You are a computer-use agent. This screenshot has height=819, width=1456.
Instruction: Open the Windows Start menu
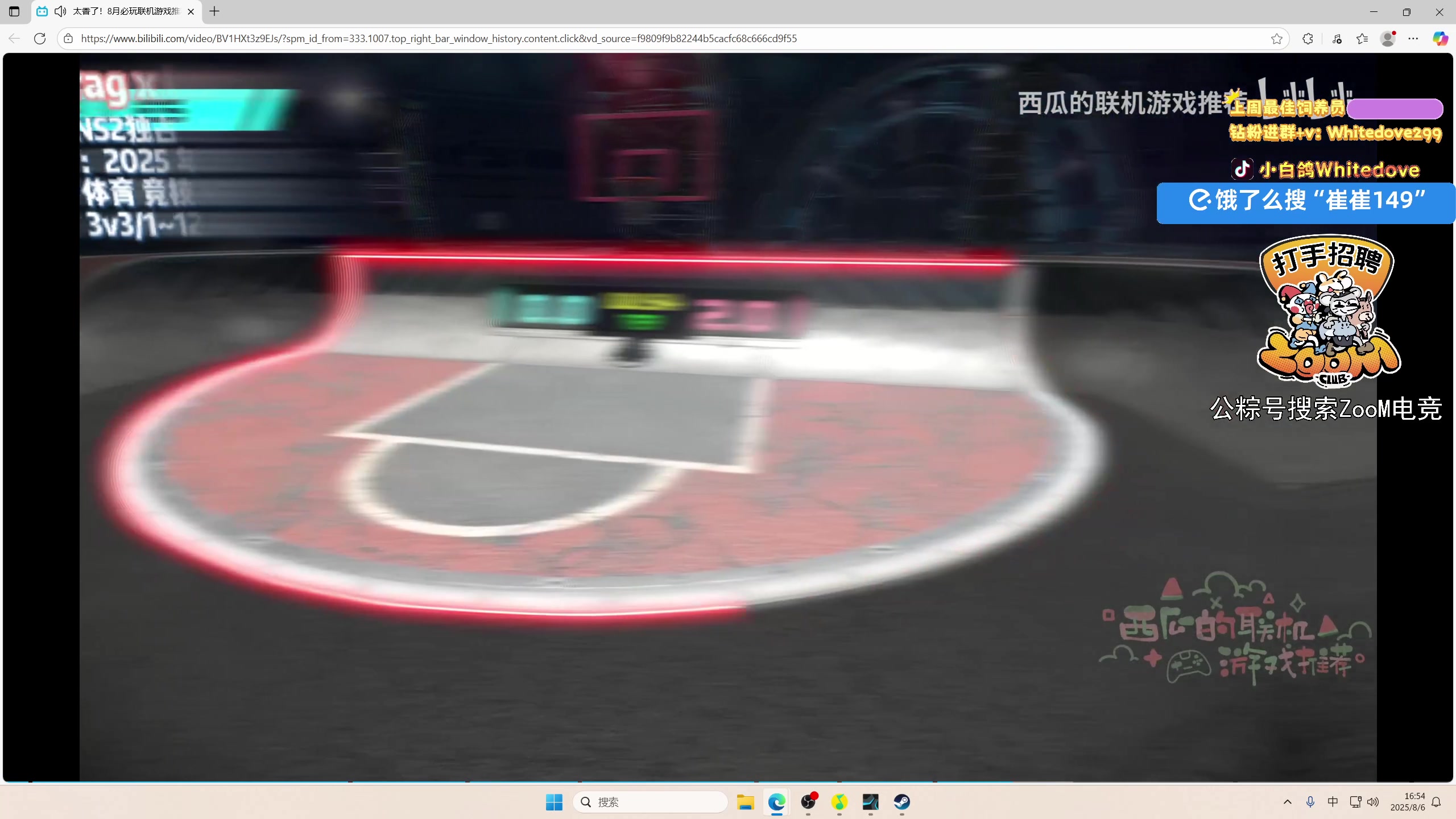[x=554, y=802]
